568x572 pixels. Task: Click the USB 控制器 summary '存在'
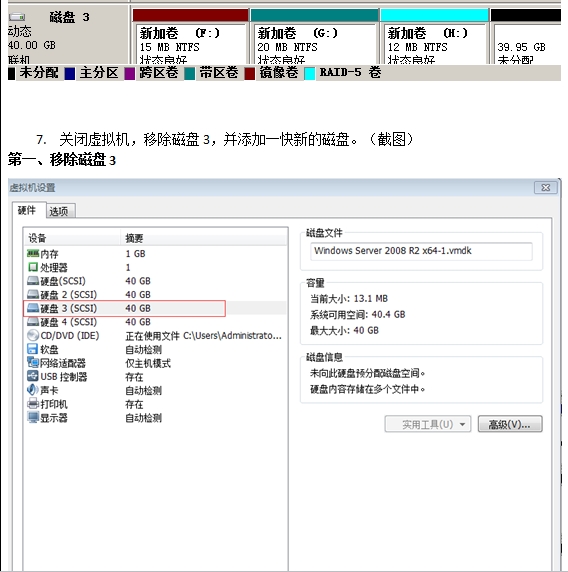point(134,377)
